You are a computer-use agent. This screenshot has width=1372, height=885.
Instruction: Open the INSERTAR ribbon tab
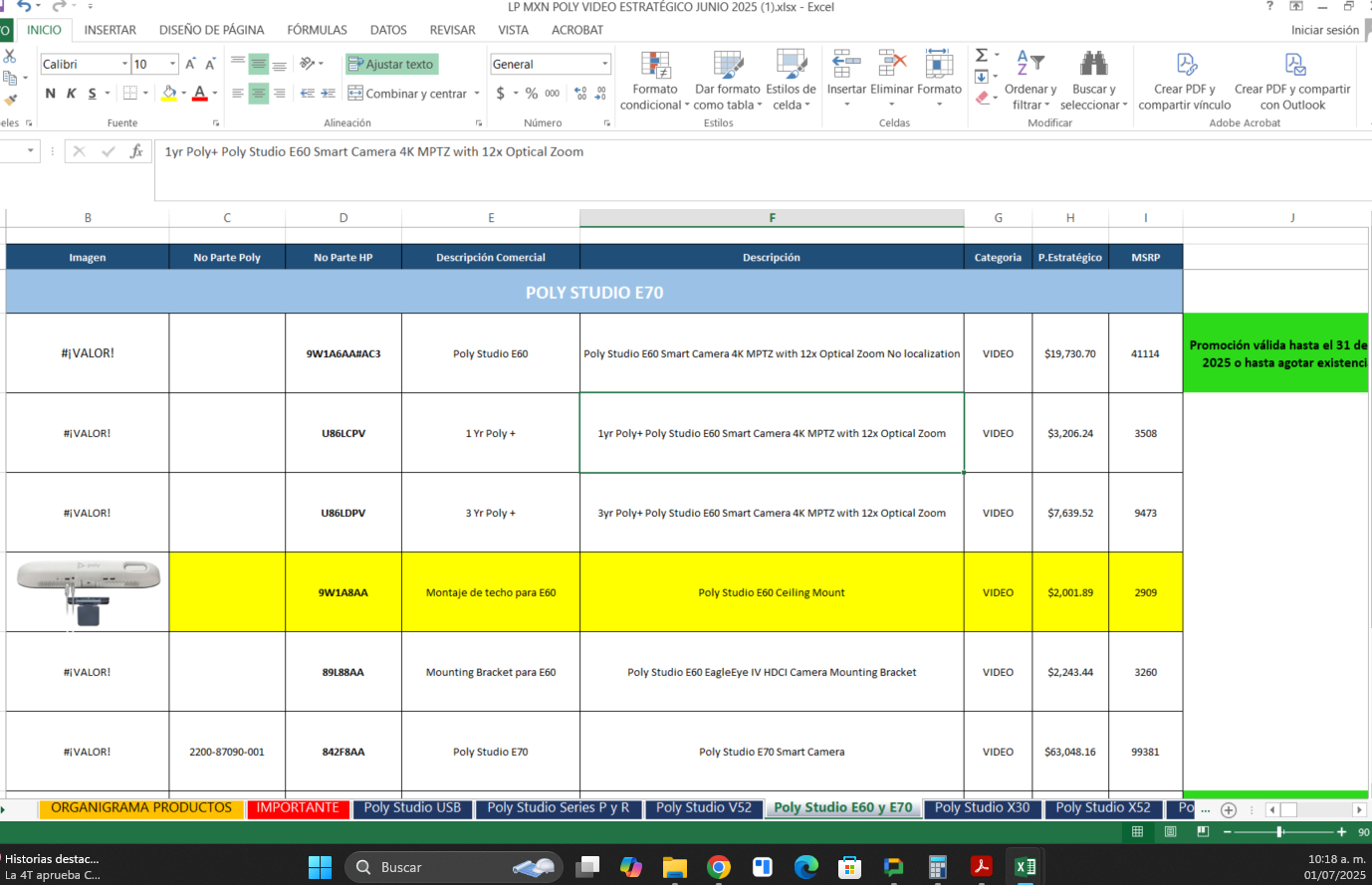pos(111,30)
